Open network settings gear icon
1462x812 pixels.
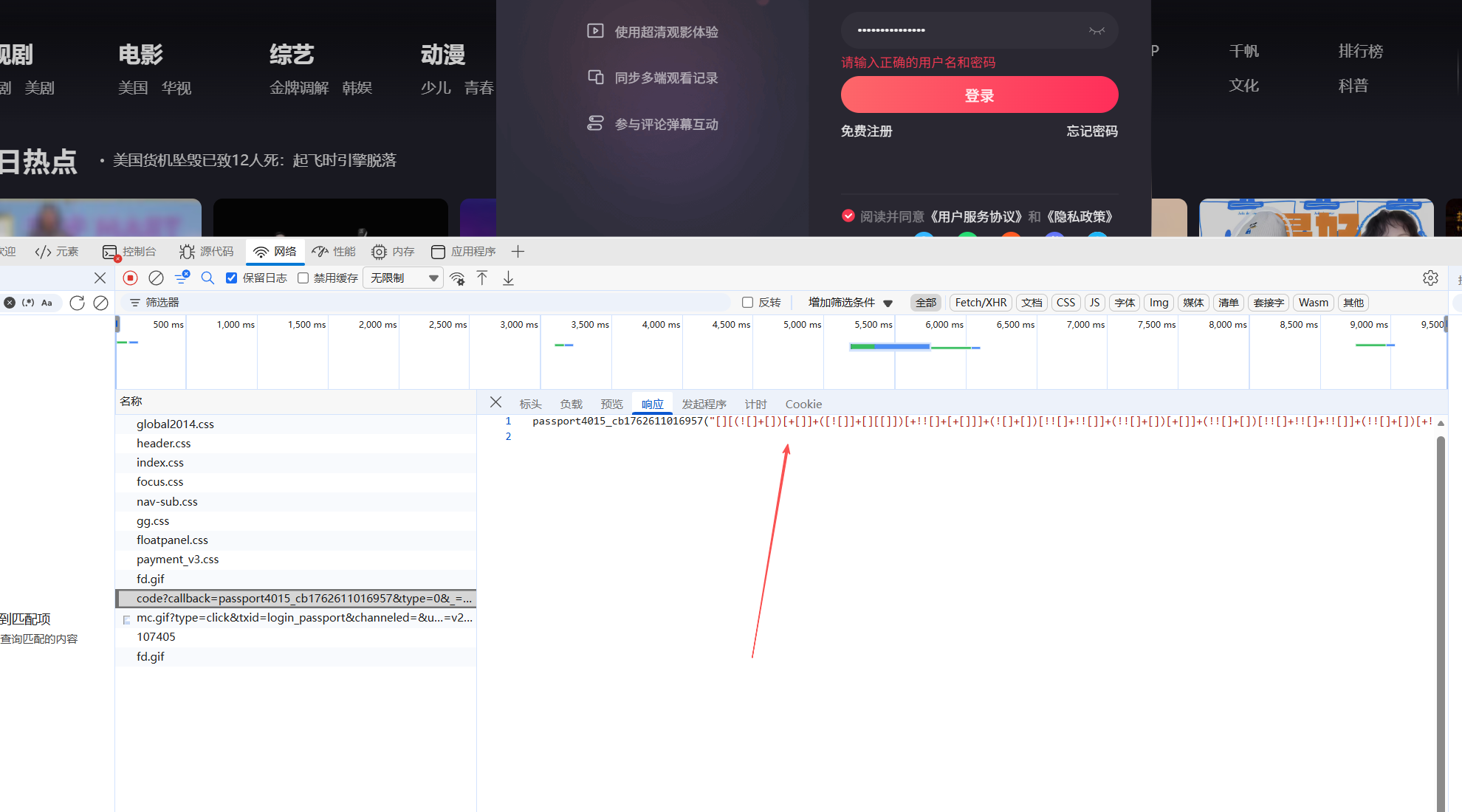click(1430, 278)
